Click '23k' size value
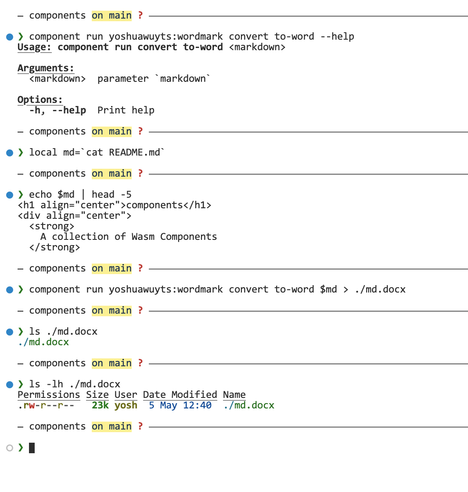Screen dimensions: 468x492 point(100,405)
